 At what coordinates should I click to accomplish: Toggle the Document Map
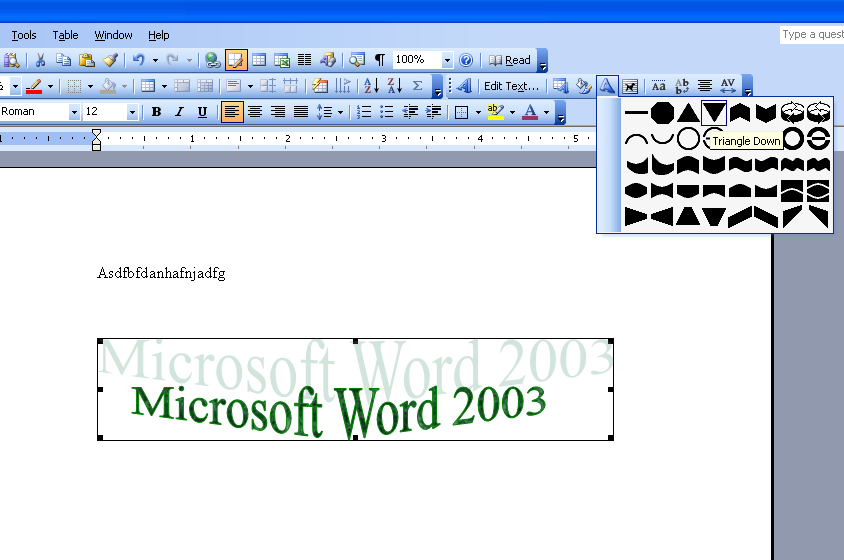click(357, 60)
